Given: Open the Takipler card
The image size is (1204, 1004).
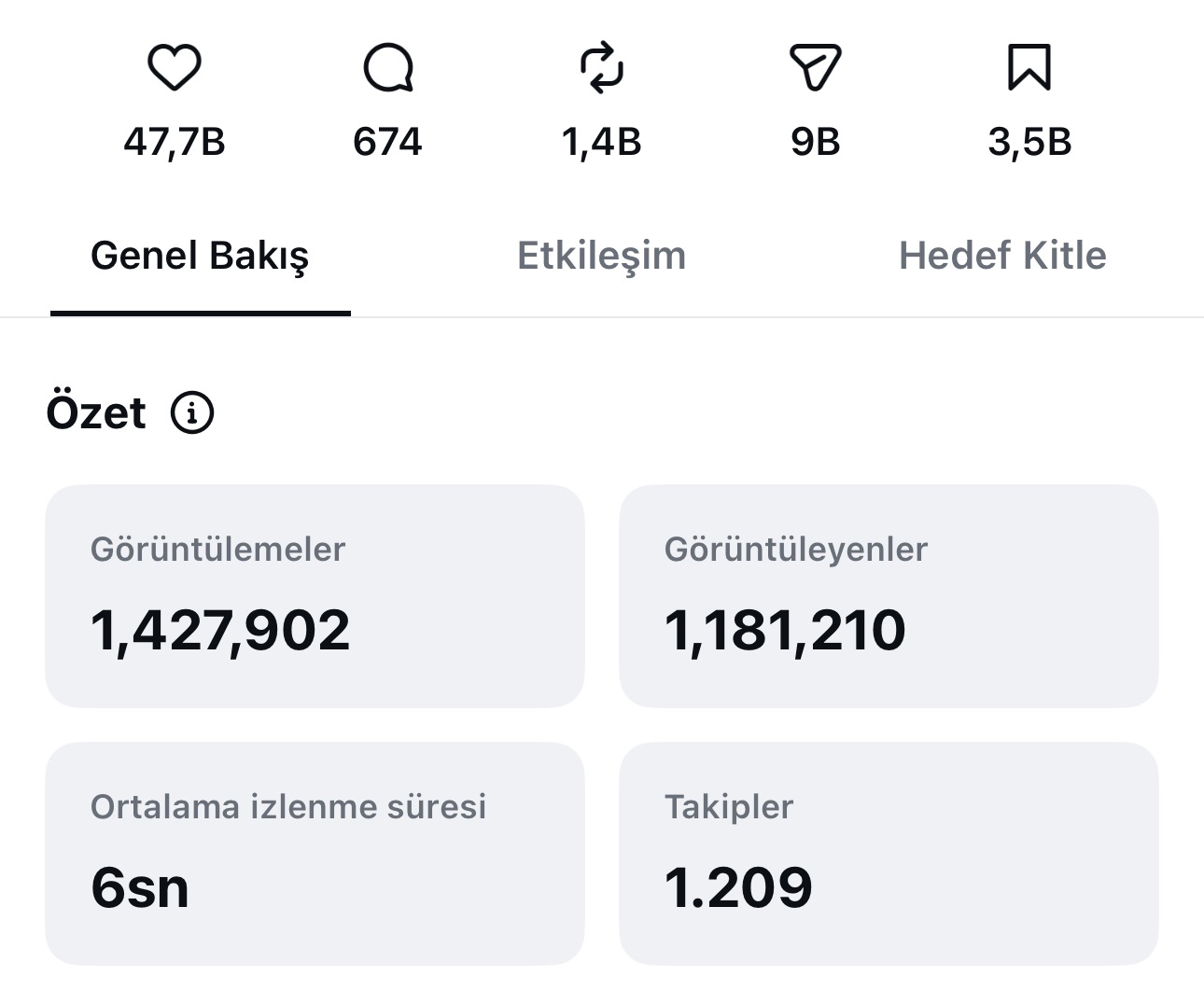Looking at the screenshot, I should [x=889, y=853].
